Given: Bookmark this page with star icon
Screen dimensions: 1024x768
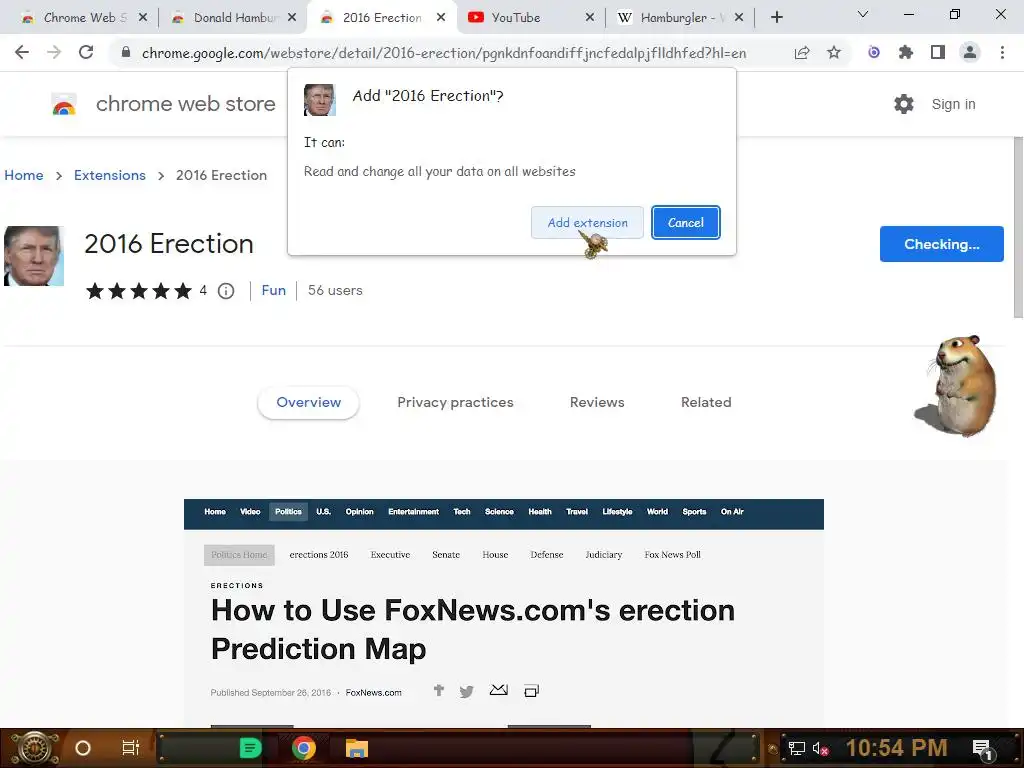Looking at the screenshot, I should tap(834, 53).
